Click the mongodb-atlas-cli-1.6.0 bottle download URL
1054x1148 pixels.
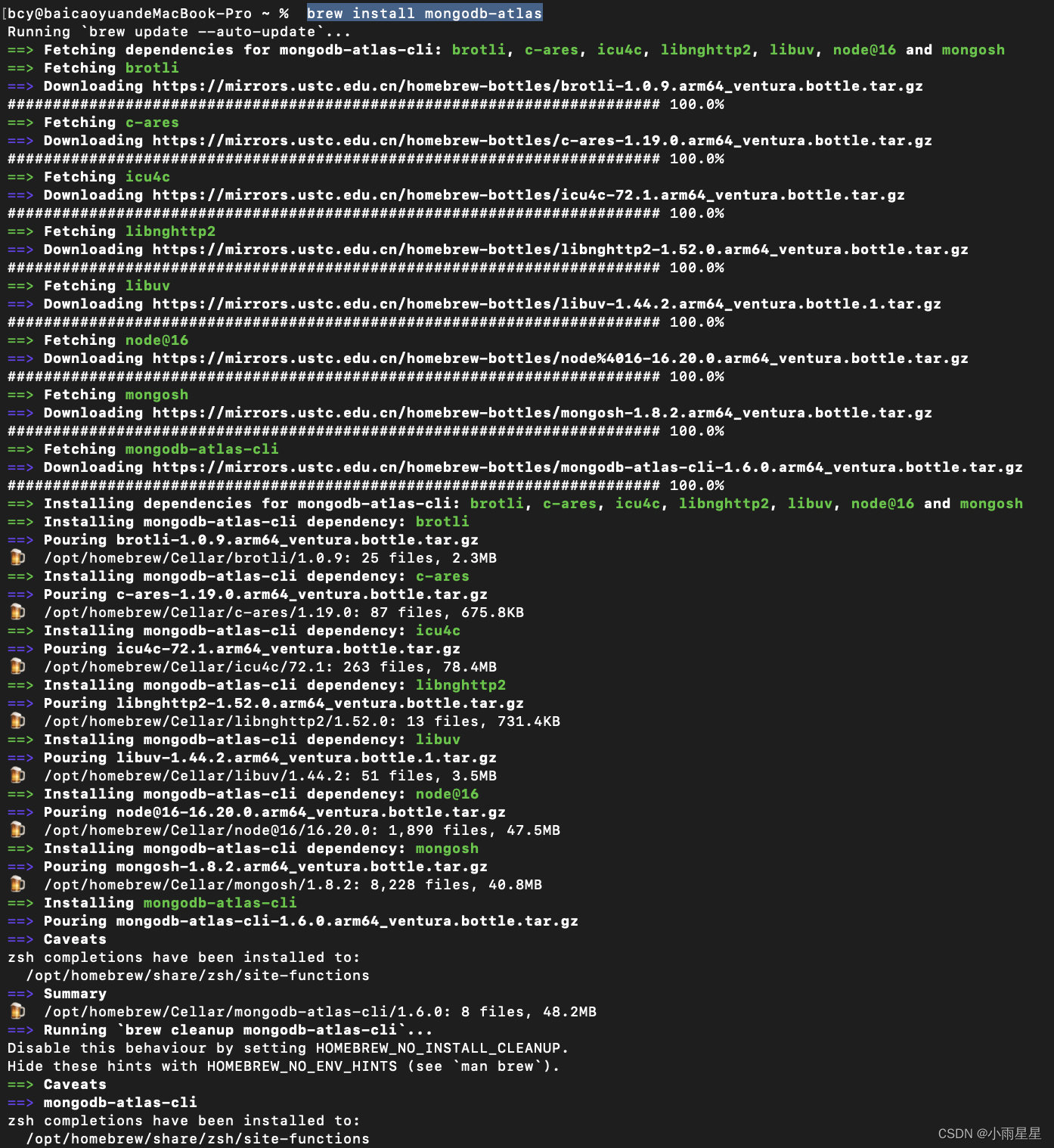[x=587, y=467]
